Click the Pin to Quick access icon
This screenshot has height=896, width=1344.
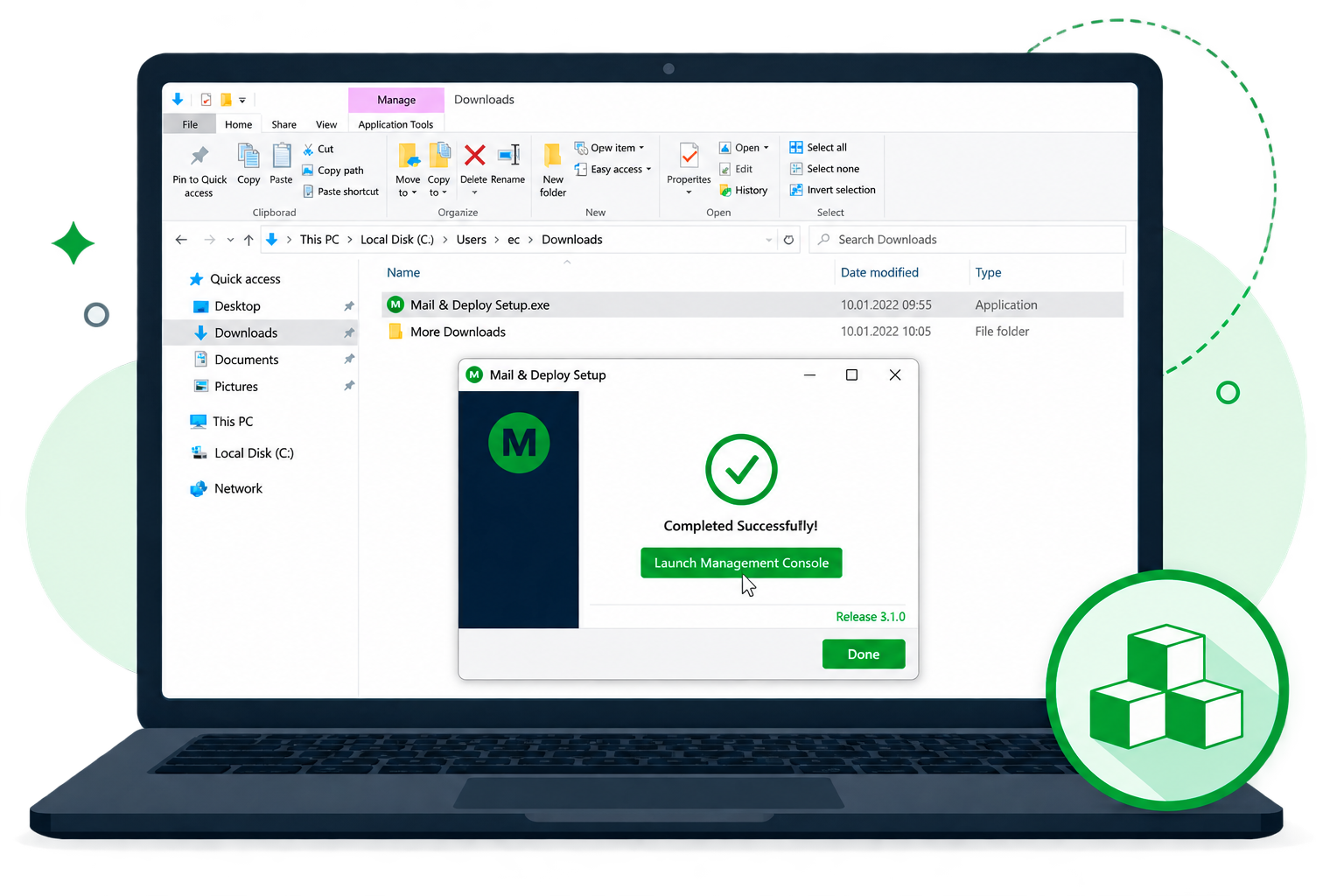pyautogui.click(x=199, y=156)
